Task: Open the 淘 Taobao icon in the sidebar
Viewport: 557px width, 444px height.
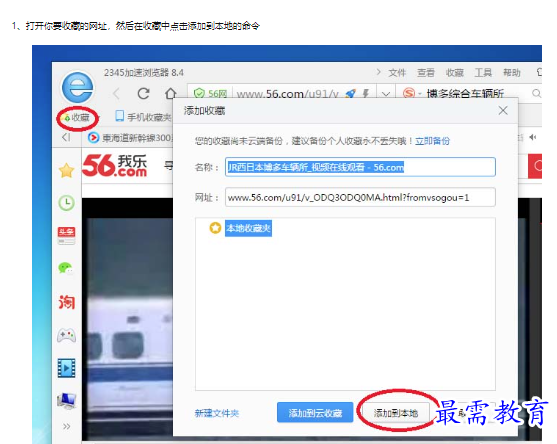Action: click(x=67, y=302)
